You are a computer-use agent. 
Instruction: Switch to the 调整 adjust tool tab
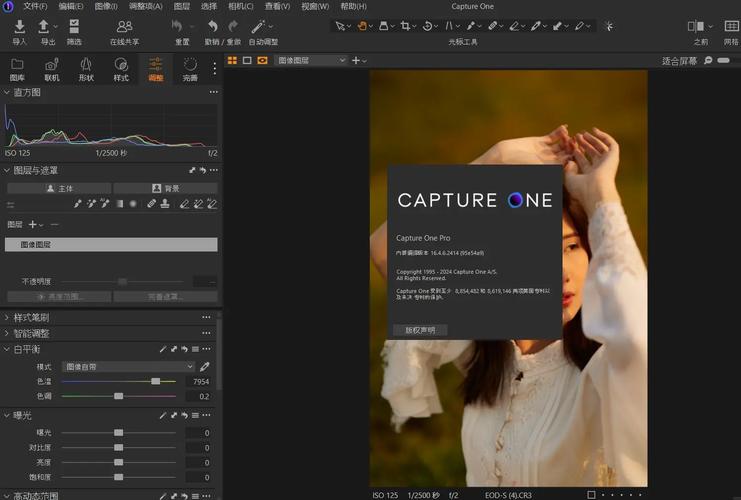tap(155, 69)
